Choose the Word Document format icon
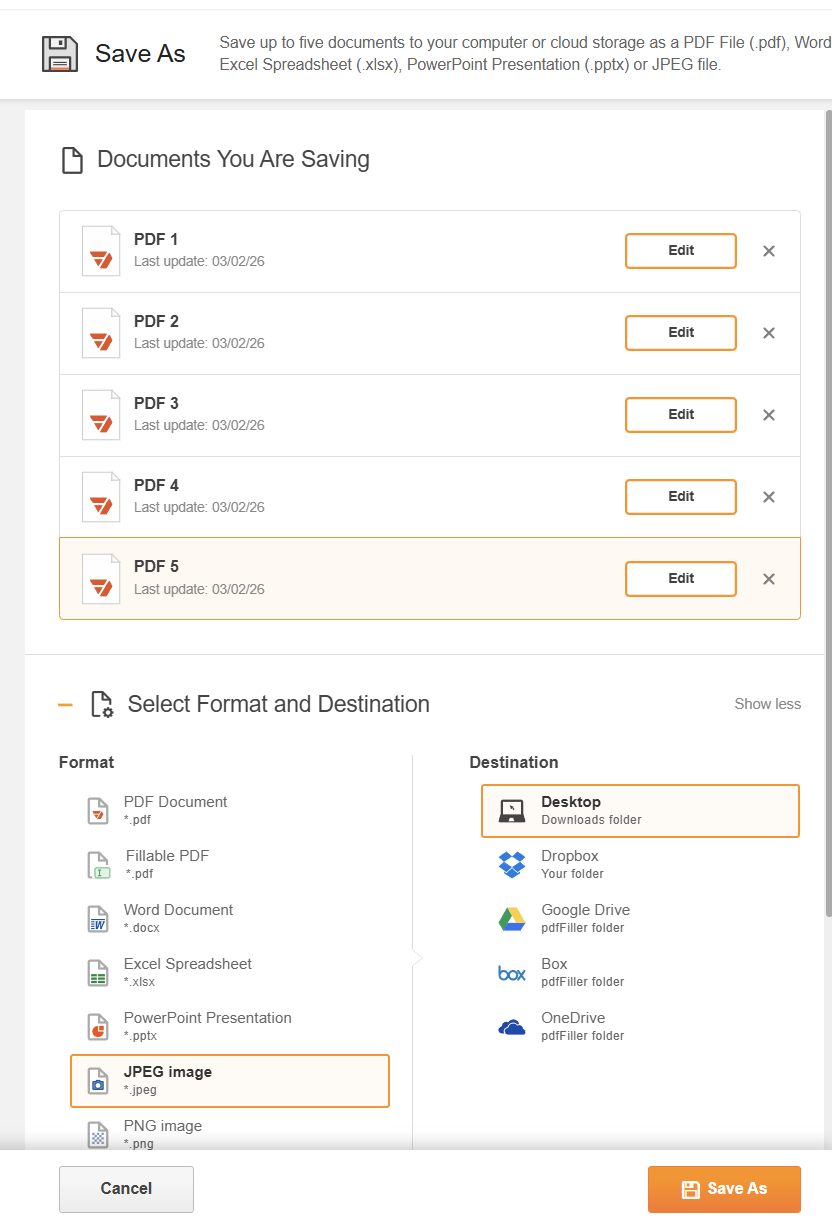This screenshot has height=1220, width=832. pyautogui.click(x=97, y=918)
